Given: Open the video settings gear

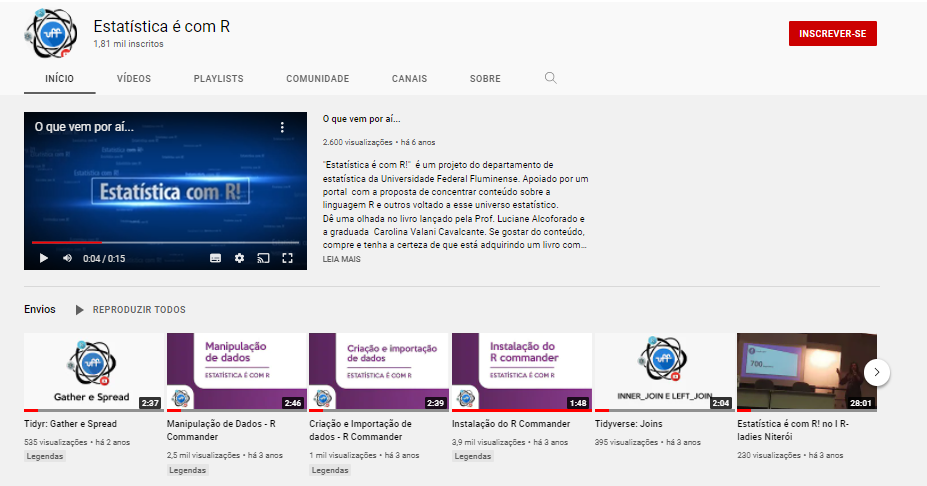Looking at the screenshot, I should (x=239, y=258).
